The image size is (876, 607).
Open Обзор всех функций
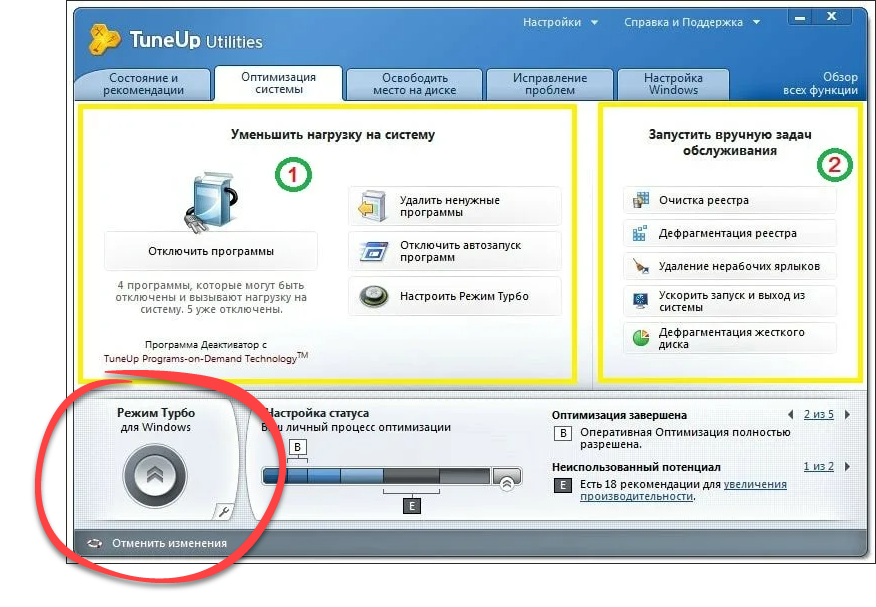pos(820,84)
